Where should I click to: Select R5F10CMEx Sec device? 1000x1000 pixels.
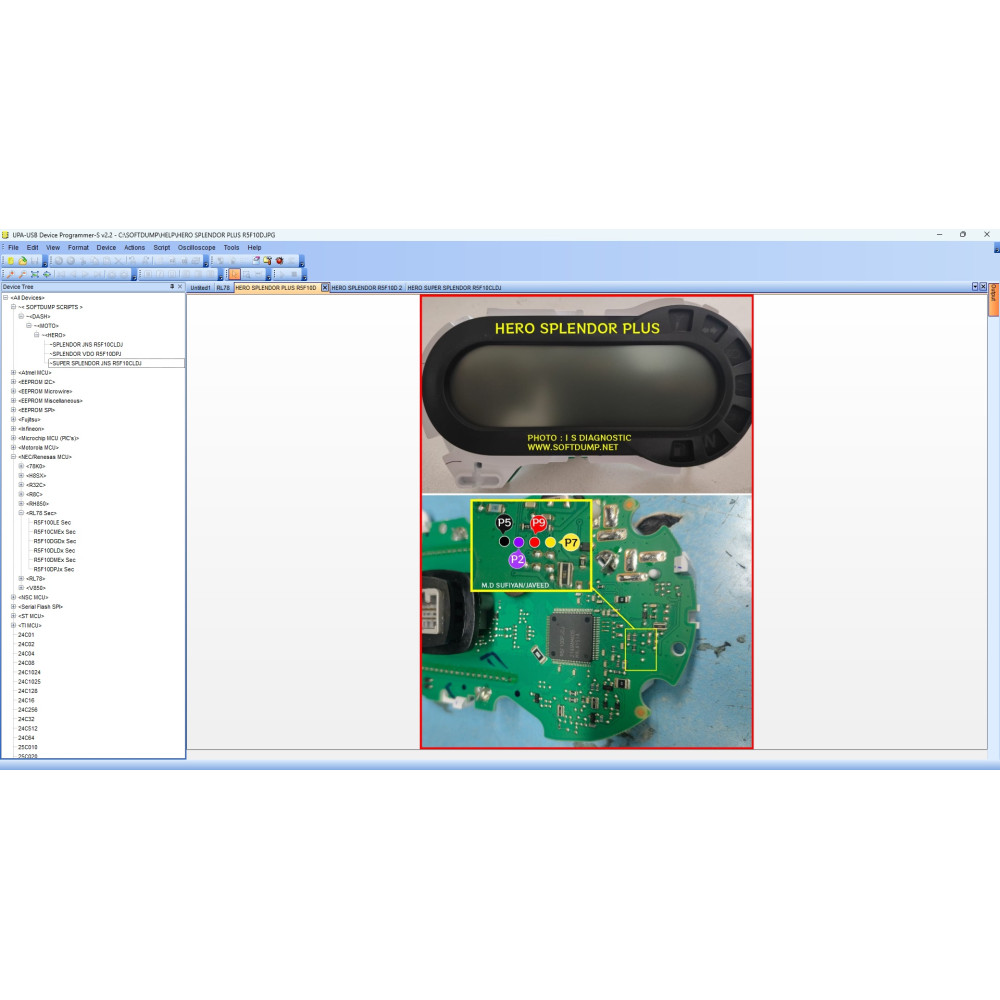pyautogui.click(x=54, y=532)
